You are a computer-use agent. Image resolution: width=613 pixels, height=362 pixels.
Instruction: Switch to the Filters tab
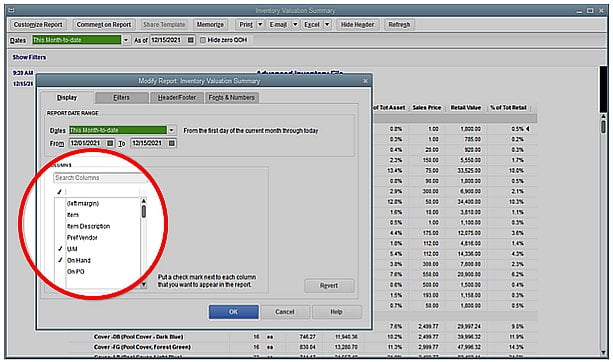(x=122, y=97)
